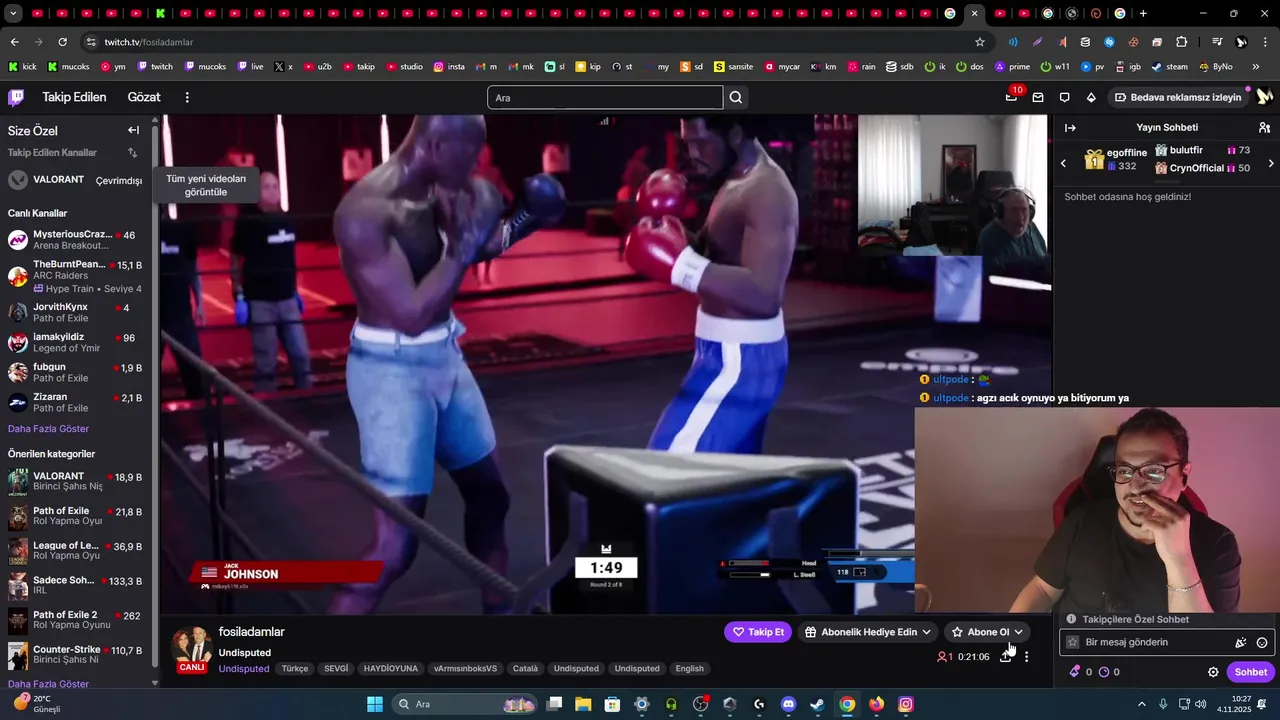Click the Windows taskbar search box
1280x720 pixels.
pyautogui.click(x=465, y=704)
